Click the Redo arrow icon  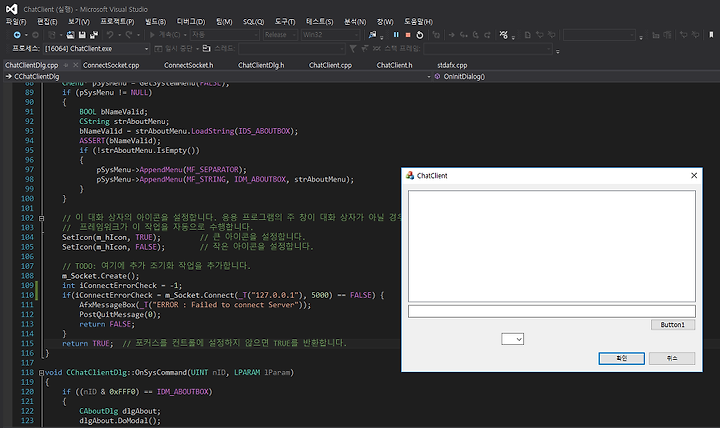(129, 35)
